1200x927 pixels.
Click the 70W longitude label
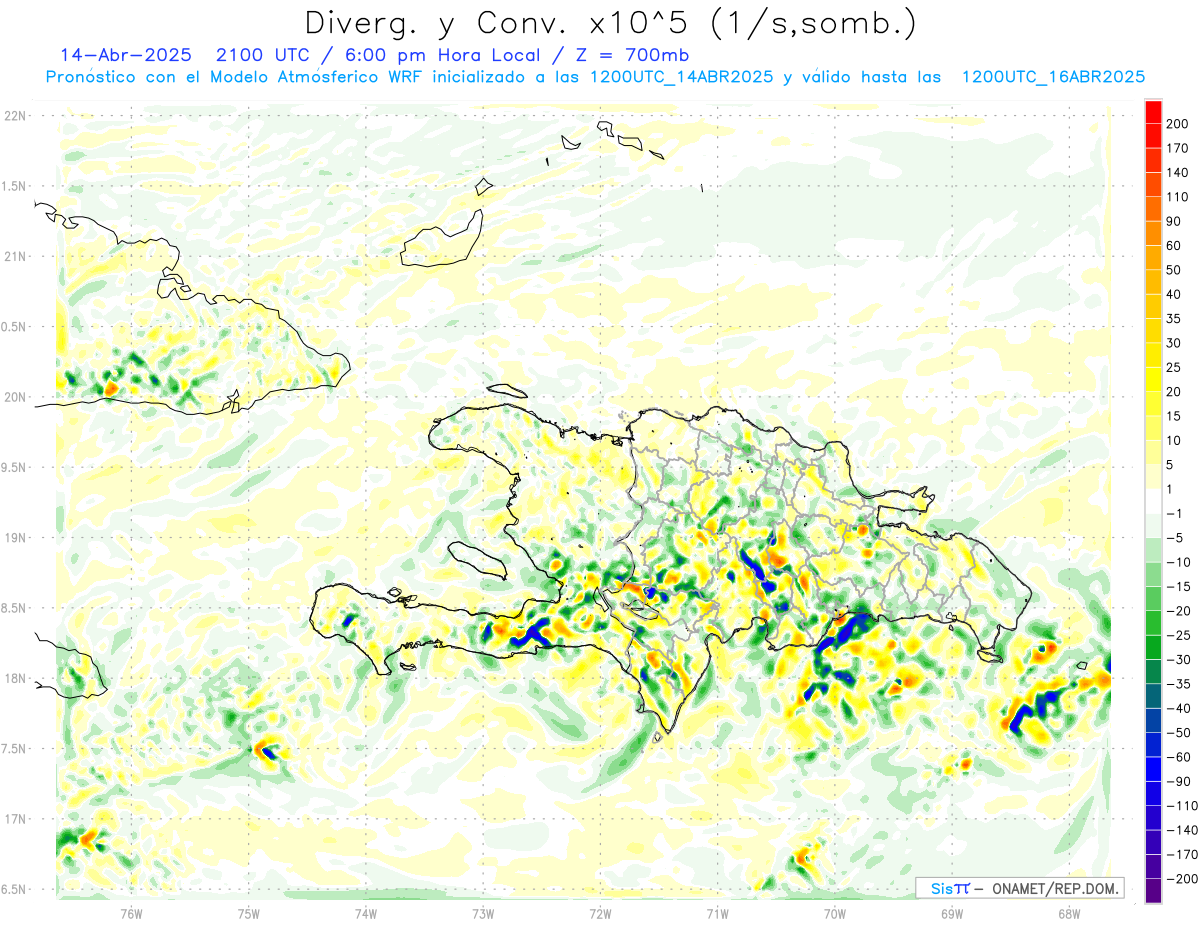coord(834,914)
